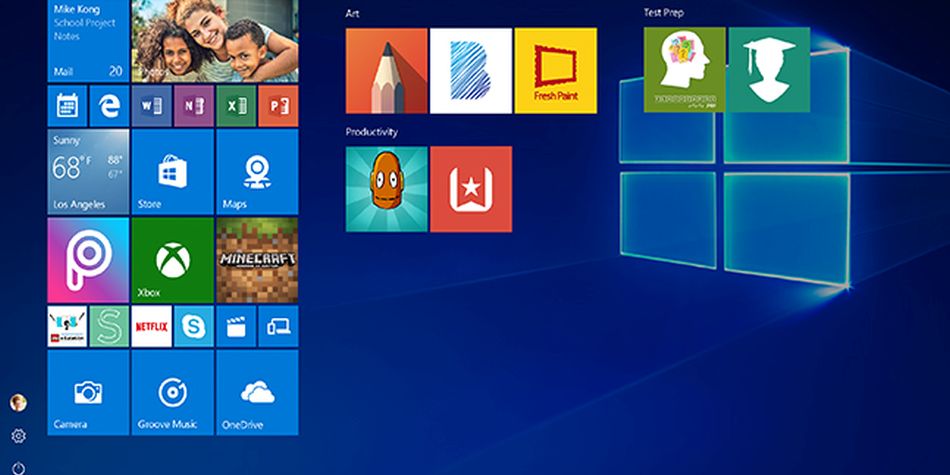Launch Fresh Paint from its yellow tile
950x475 pixels.
pos(556,71)
